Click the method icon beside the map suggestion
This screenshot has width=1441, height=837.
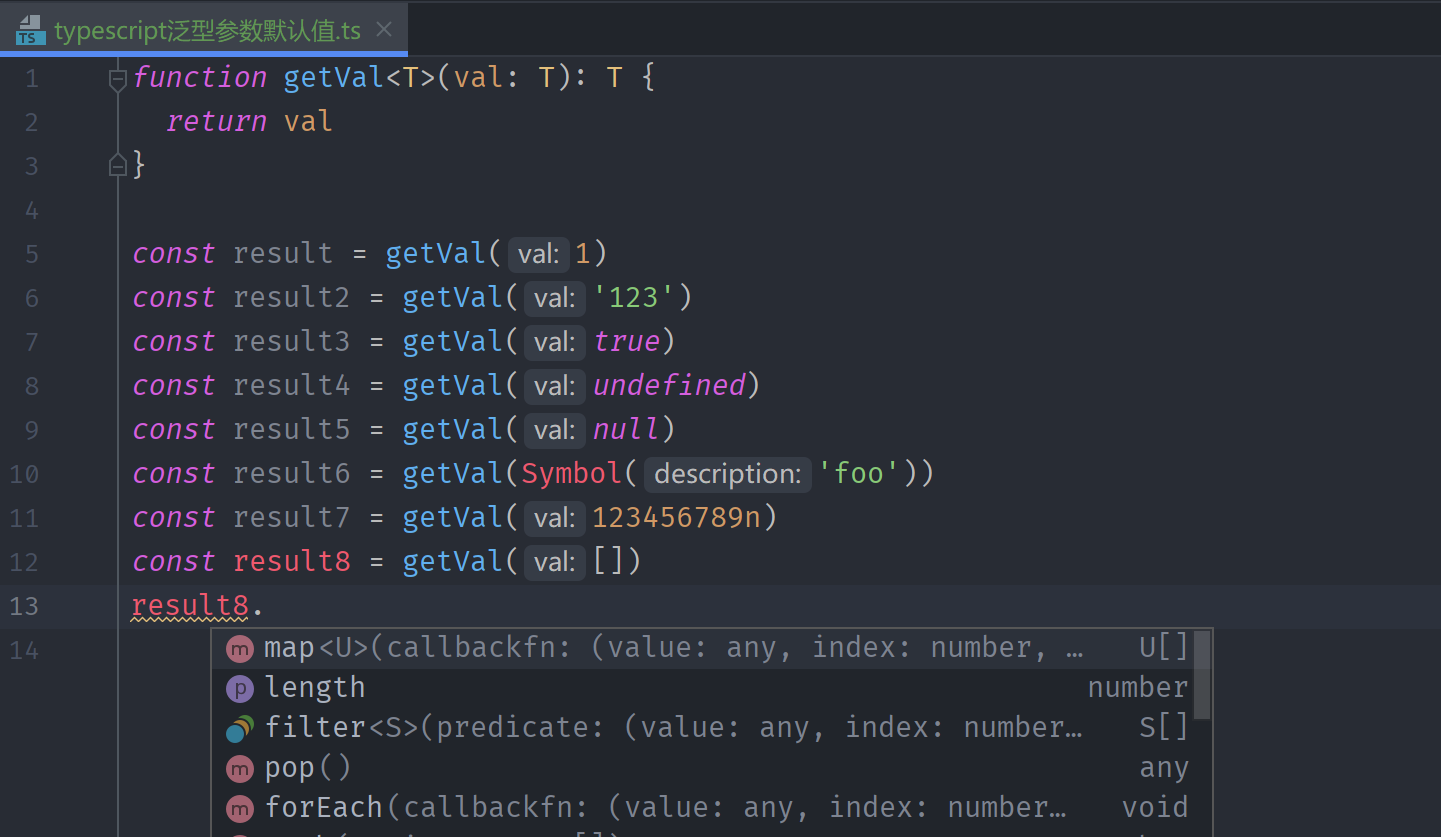coord(239,648)
